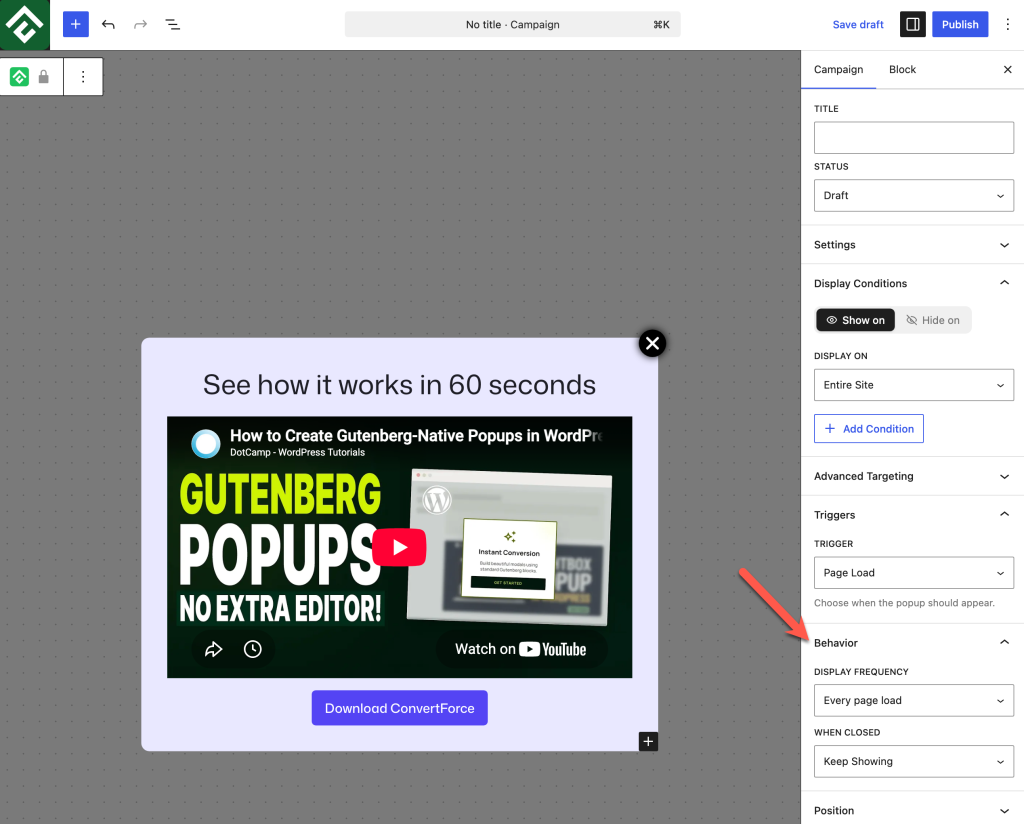Expand the Advanced Targeting section
The width and height of the screenshot is (1024, 824).
pos(912,476)
